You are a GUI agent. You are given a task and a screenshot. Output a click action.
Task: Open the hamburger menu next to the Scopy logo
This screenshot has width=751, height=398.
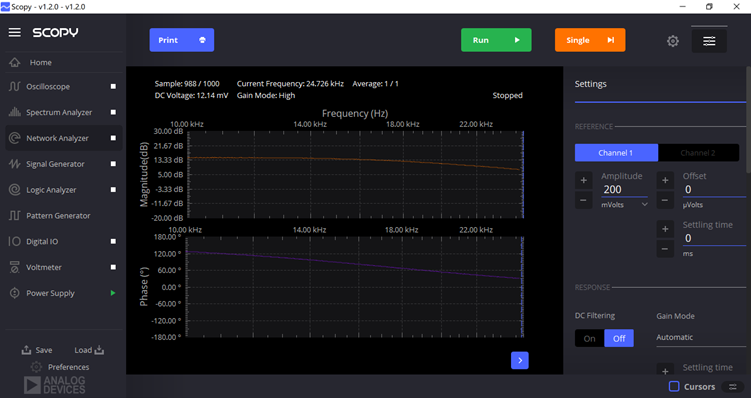tap(15, 32)
